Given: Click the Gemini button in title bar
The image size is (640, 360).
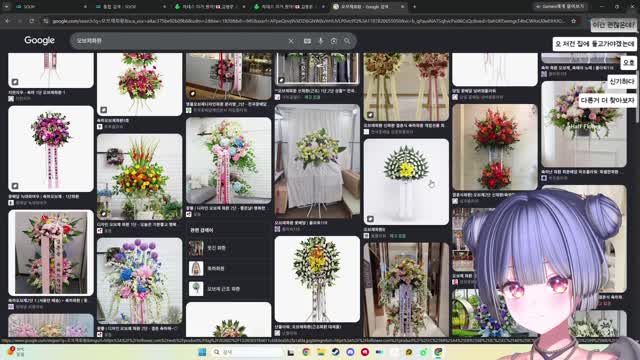Looking at the screenshot, I should point(560,7).
